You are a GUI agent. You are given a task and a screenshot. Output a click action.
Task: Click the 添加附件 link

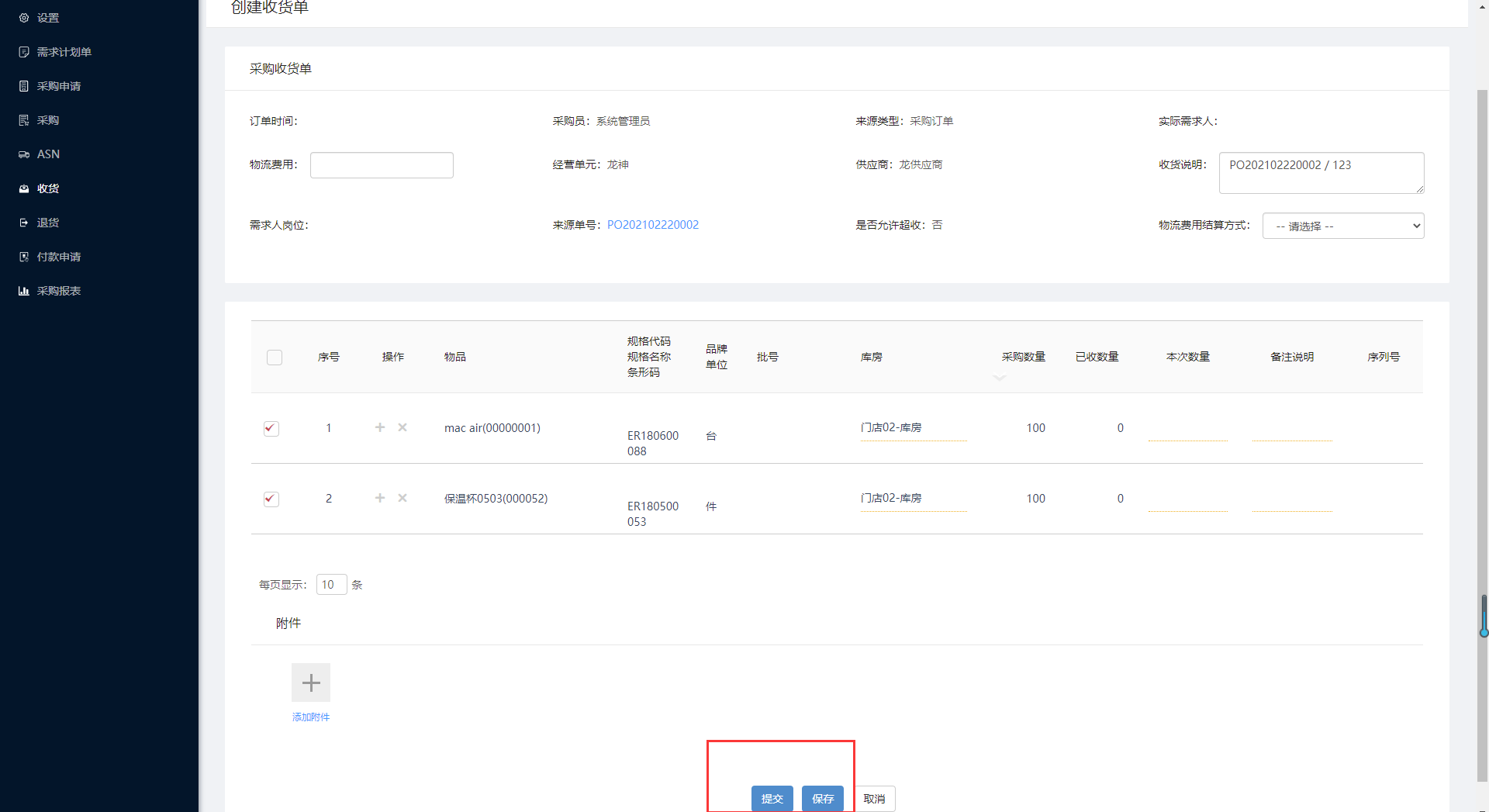click(311, 717)
